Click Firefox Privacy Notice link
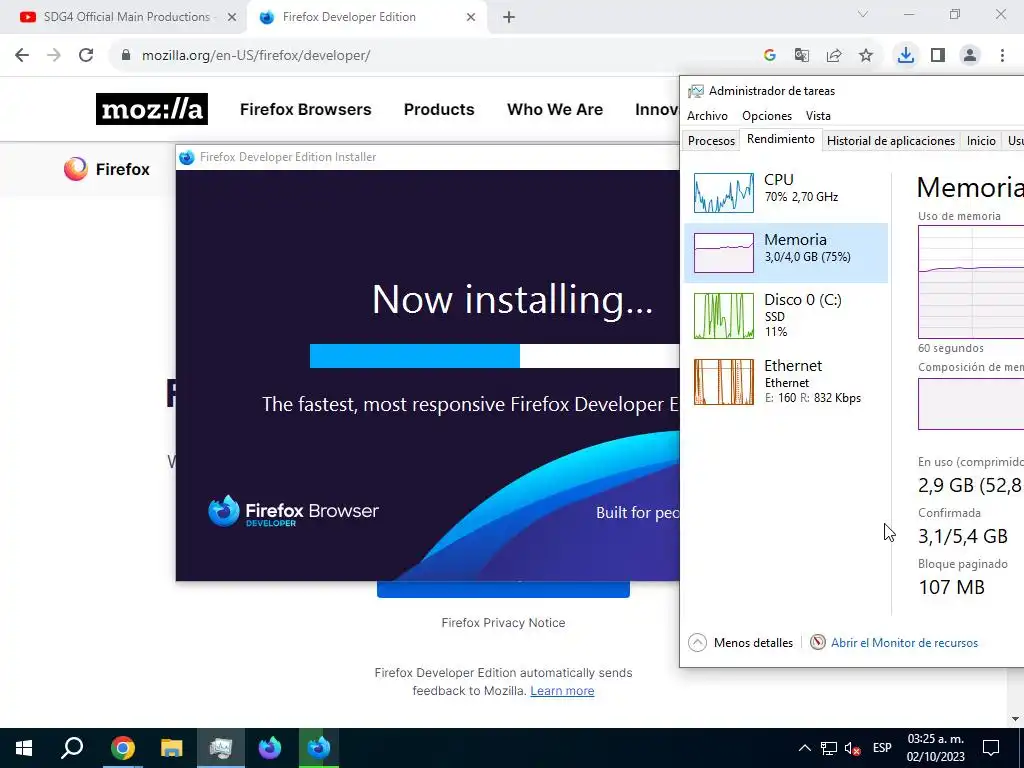 click(503, 622)
